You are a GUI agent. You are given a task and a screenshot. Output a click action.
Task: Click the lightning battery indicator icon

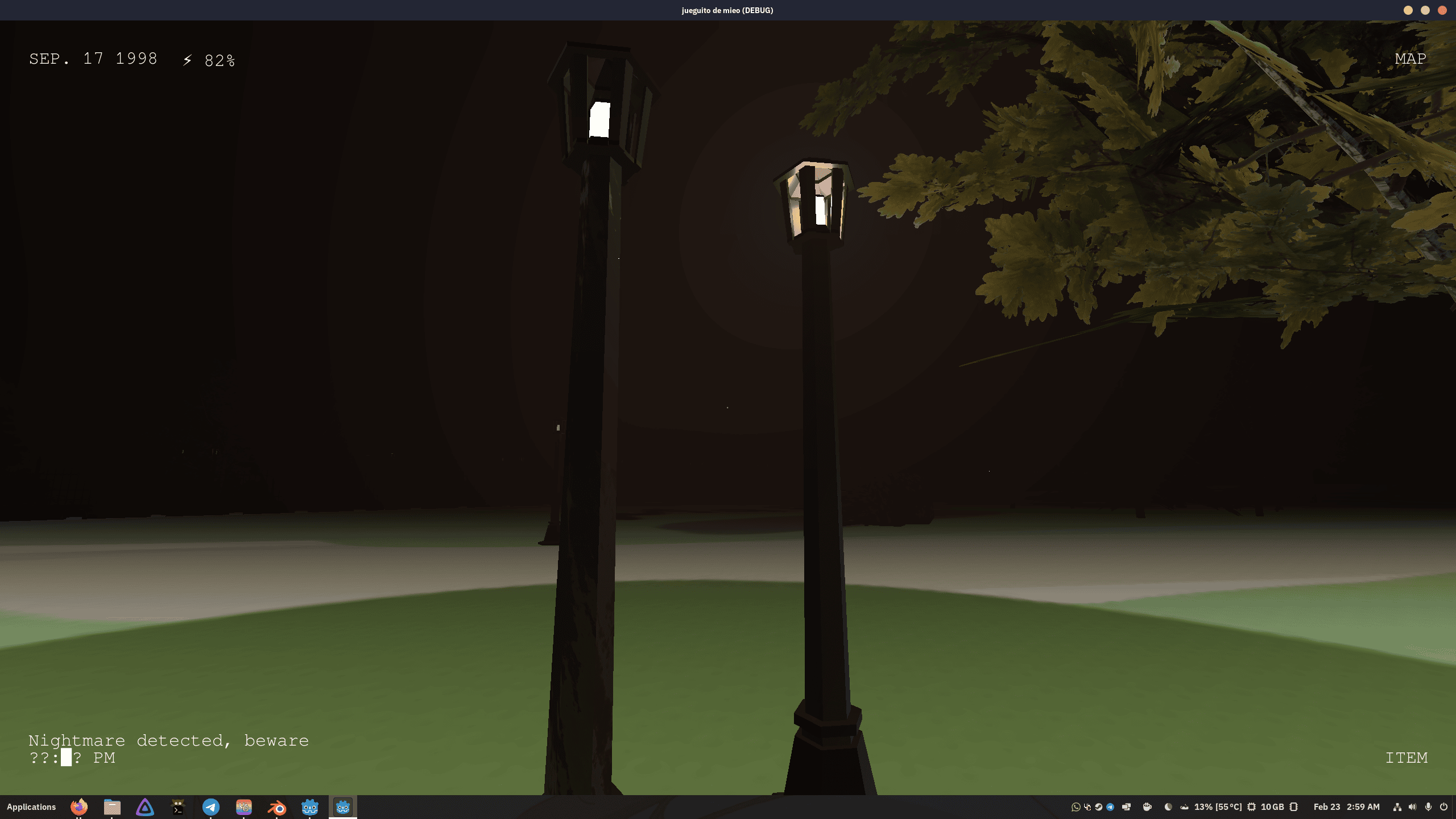click(188, 60)
